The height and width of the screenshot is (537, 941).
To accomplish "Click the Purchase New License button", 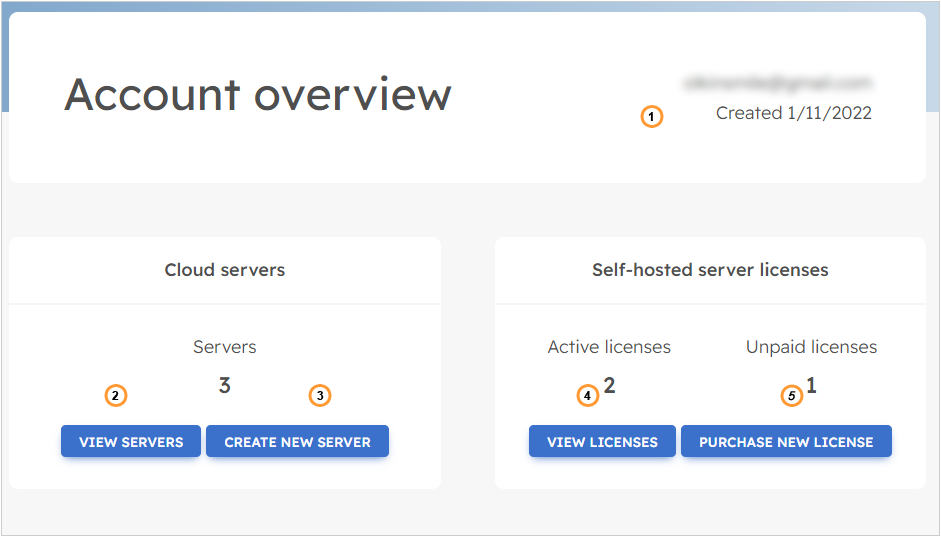I will (786, 442).
